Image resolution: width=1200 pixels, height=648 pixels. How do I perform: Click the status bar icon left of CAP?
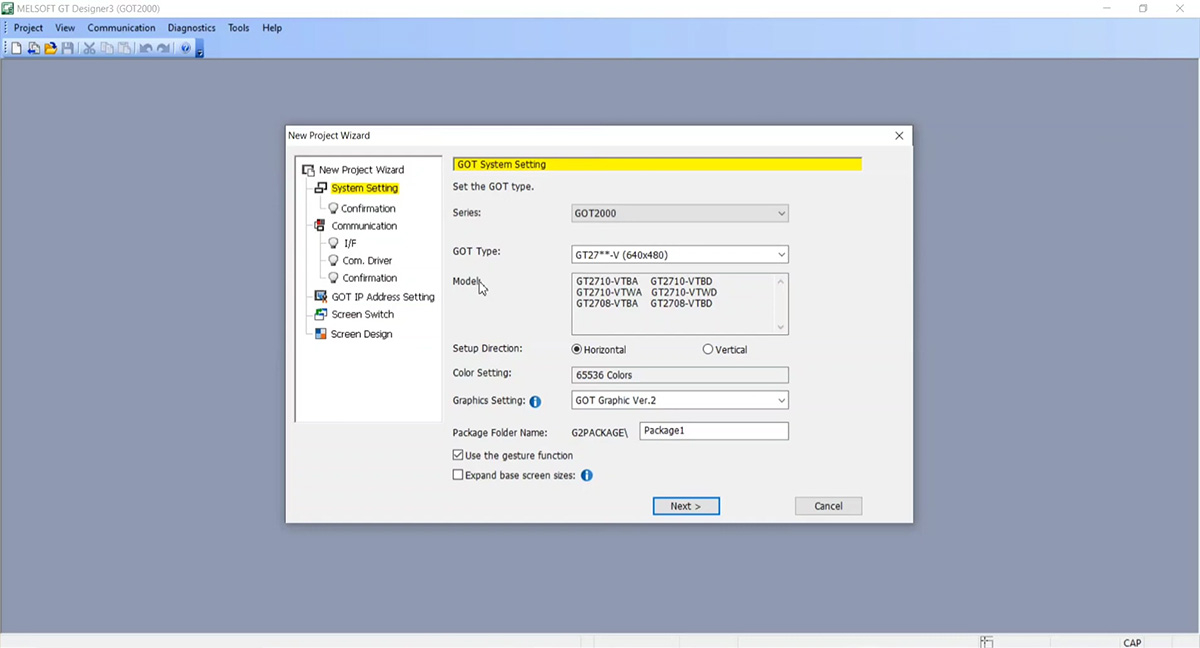click(x=987, y=642)
